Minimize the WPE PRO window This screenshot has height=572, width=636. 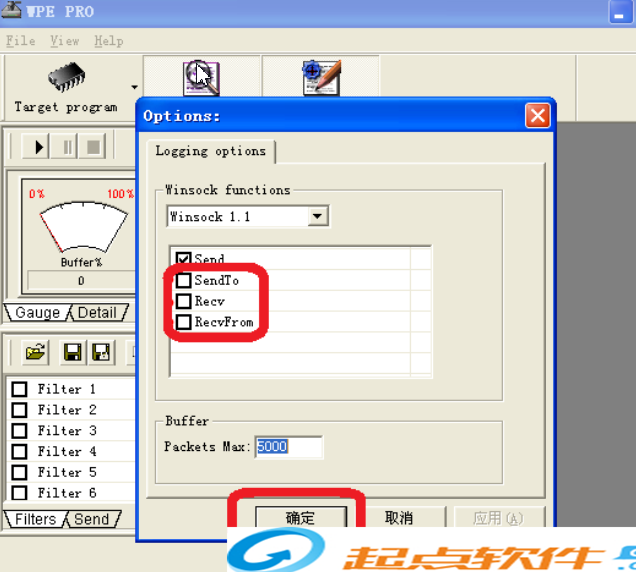point(619,12)
